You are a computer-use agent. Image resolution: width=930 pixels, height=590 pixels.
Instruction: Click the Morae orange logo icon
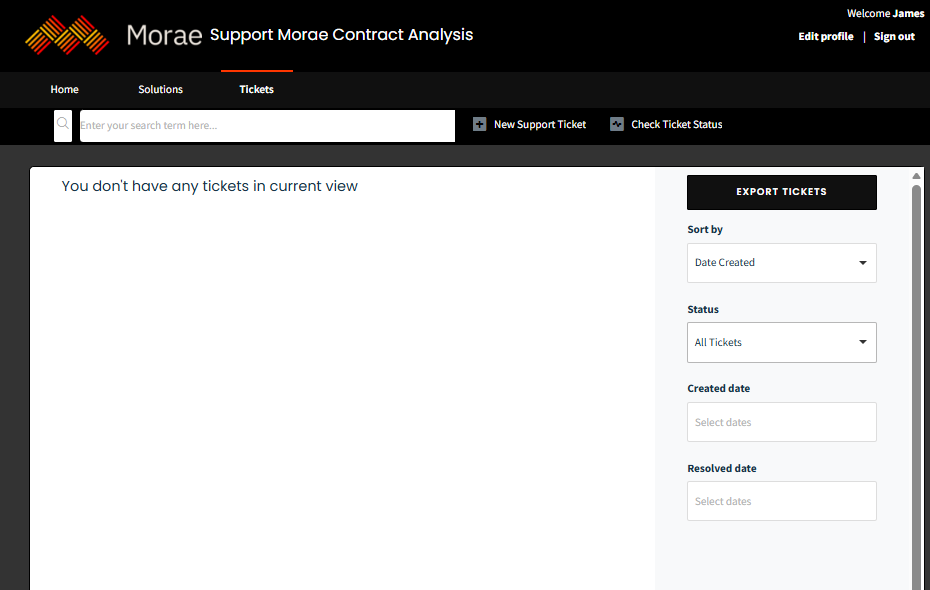tap(67, 35)
